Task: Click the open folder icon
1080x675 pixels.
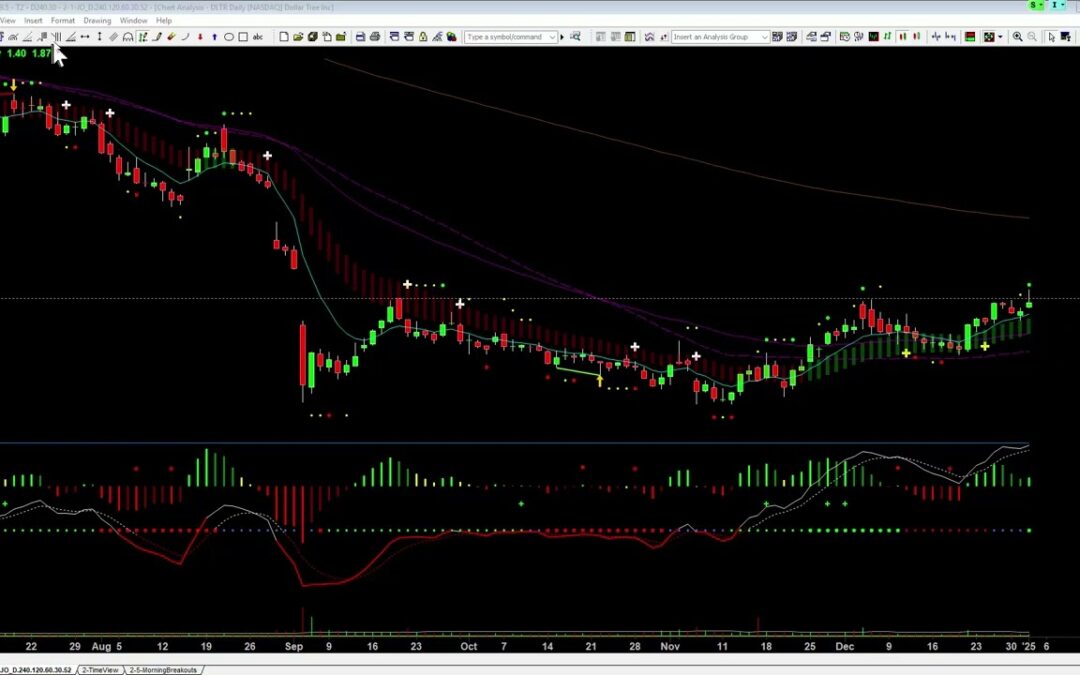Action: coord(298,37)
